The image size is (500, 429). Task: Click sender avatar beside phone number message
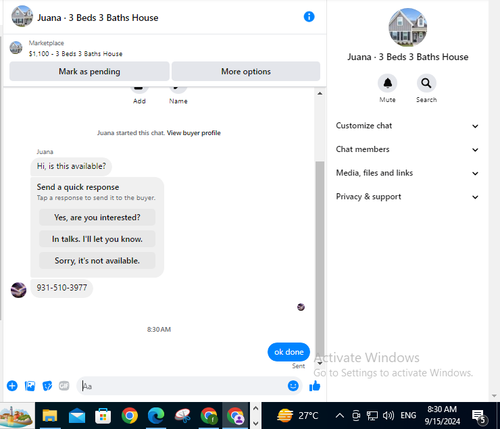tap(18, 290)
